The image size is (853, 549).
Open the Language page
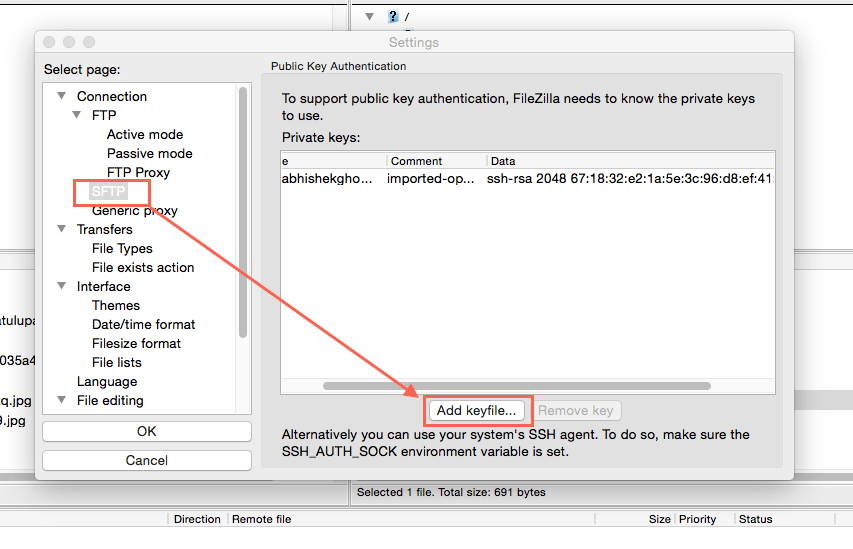107,381
